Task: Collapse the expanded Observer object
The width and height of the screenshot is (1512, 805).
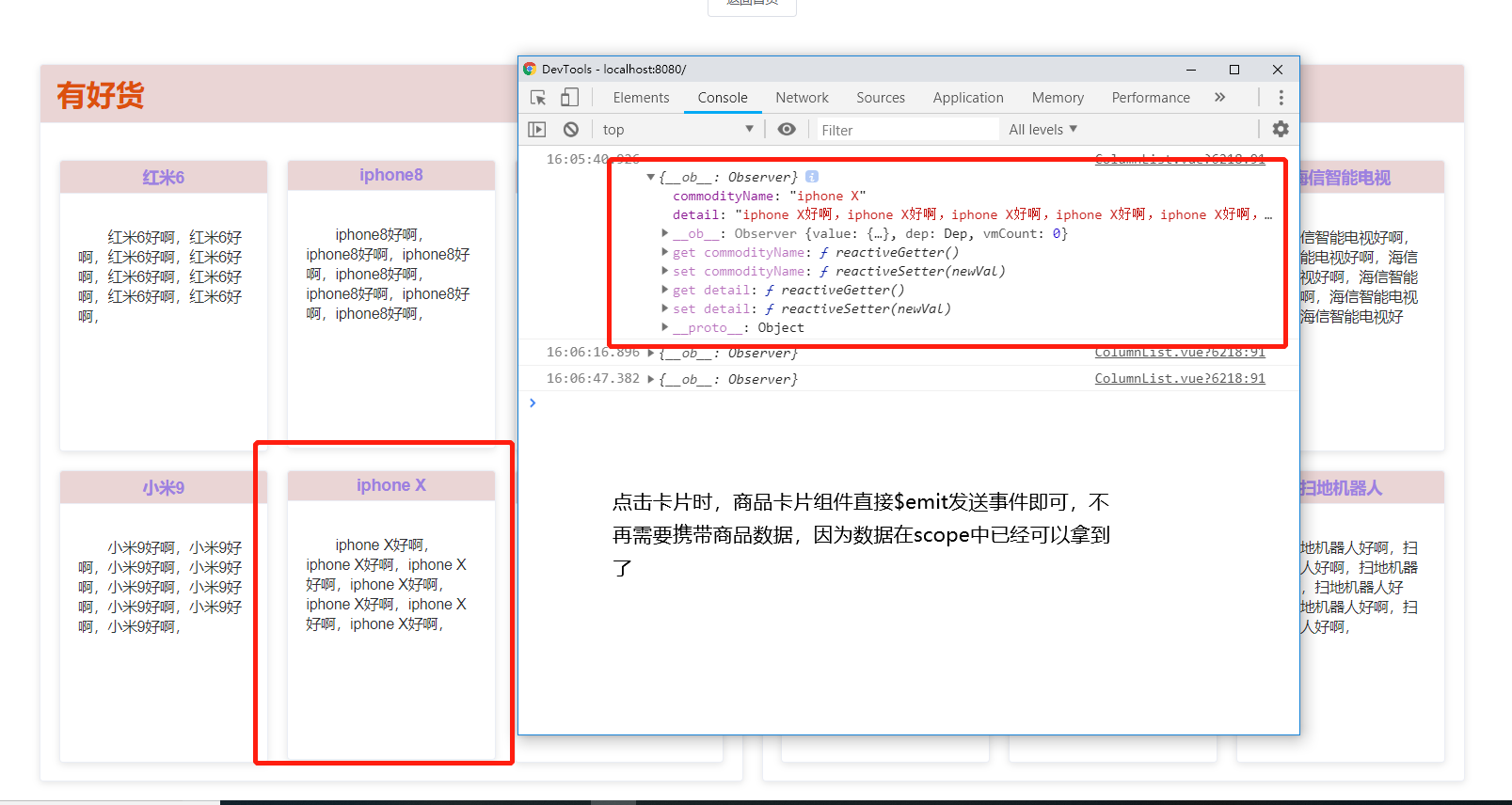Action: click(650, 177)
